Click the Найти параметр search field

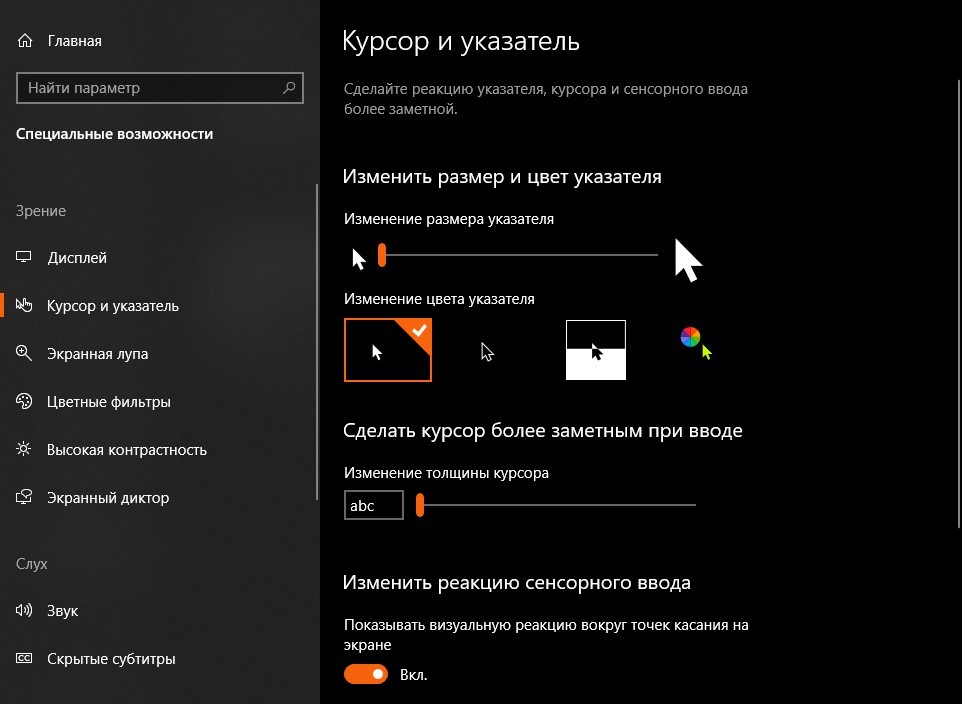click(150, 88)
